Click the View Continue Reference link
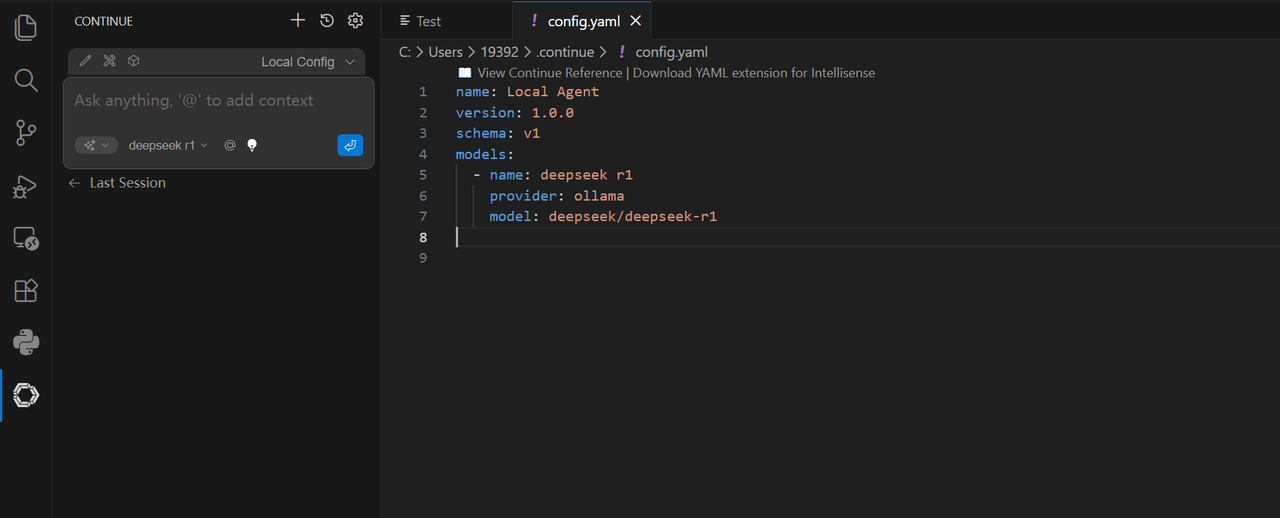1280x518 pixels. [x=550, y=73]
